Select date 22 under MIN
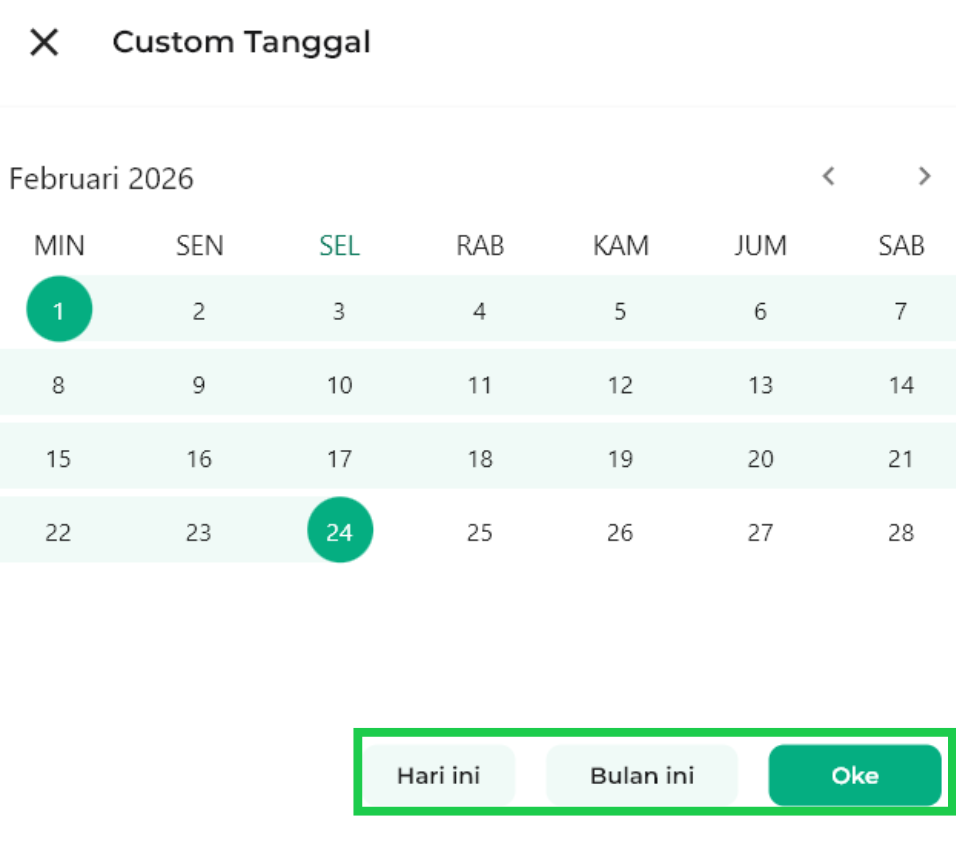Image resolution: width=956 pixels, height=851 pixels. point(59,532)
